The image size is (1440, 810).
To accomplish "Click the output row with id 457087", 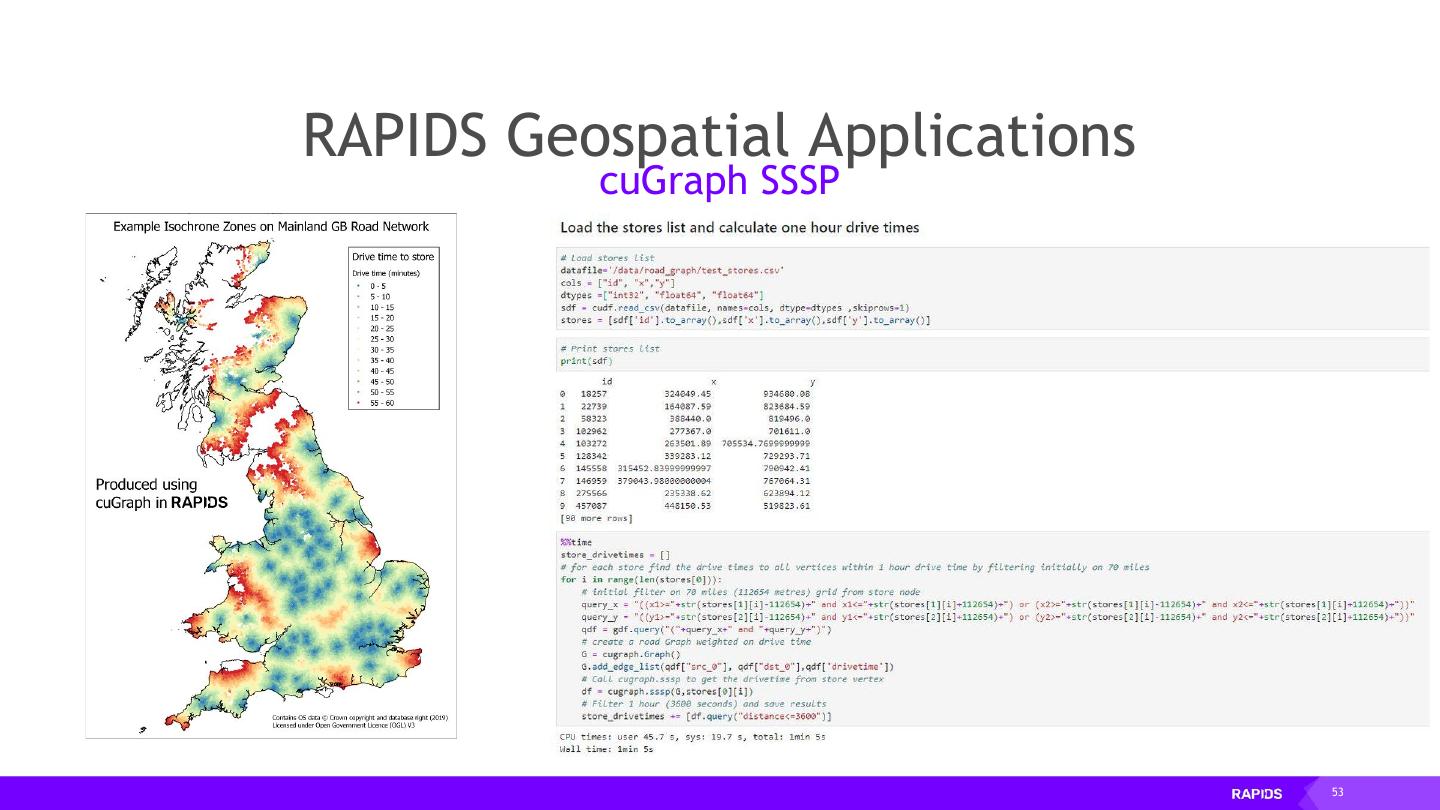I will (685, 506).
